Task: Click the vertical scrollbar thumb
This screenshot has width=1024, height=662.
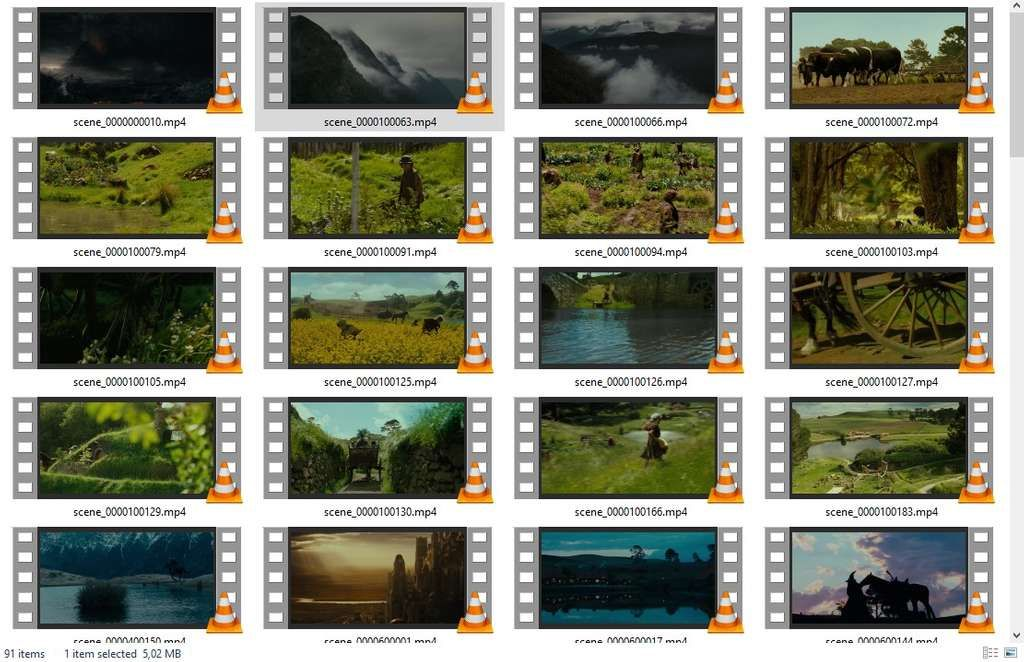Action: pos(1017,84)
